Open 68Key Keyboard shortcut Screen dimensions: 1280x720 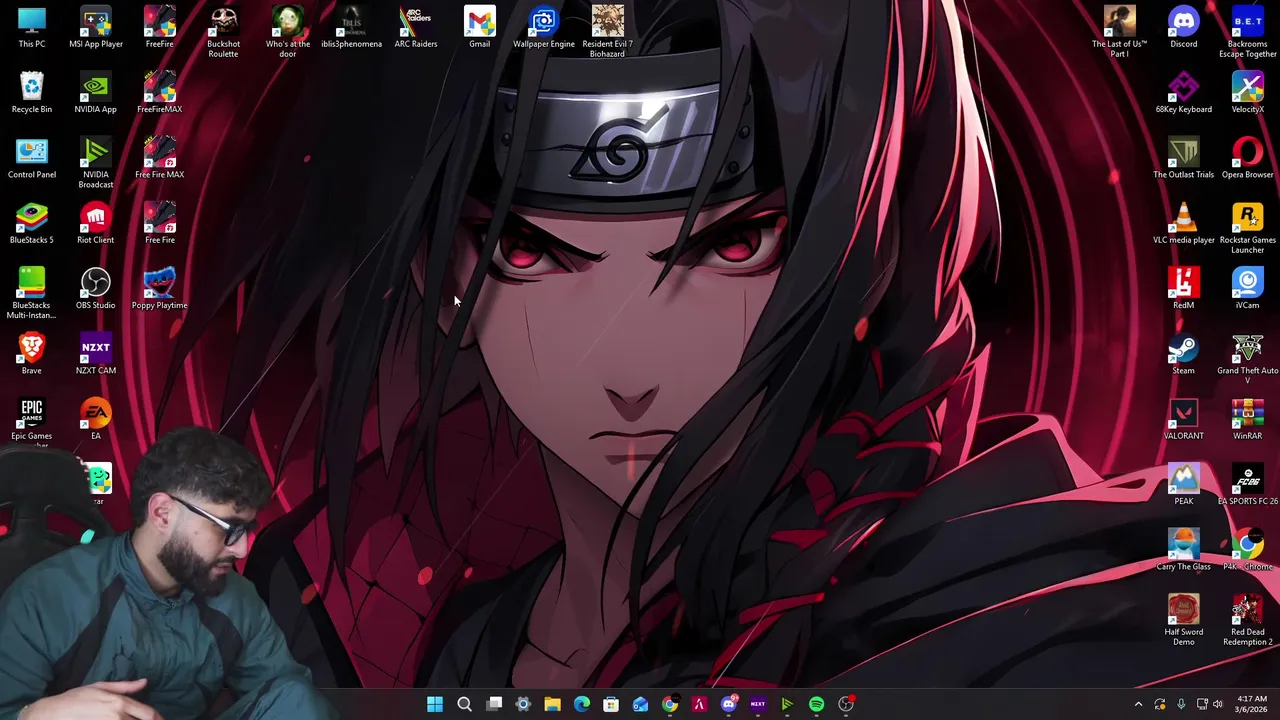point(1184,92)
